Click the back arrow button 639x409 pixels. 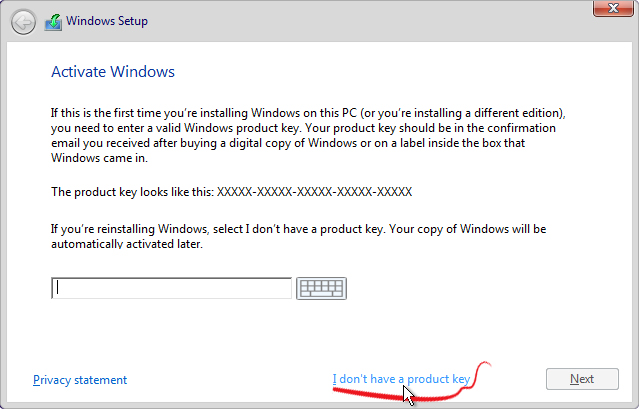23,22
